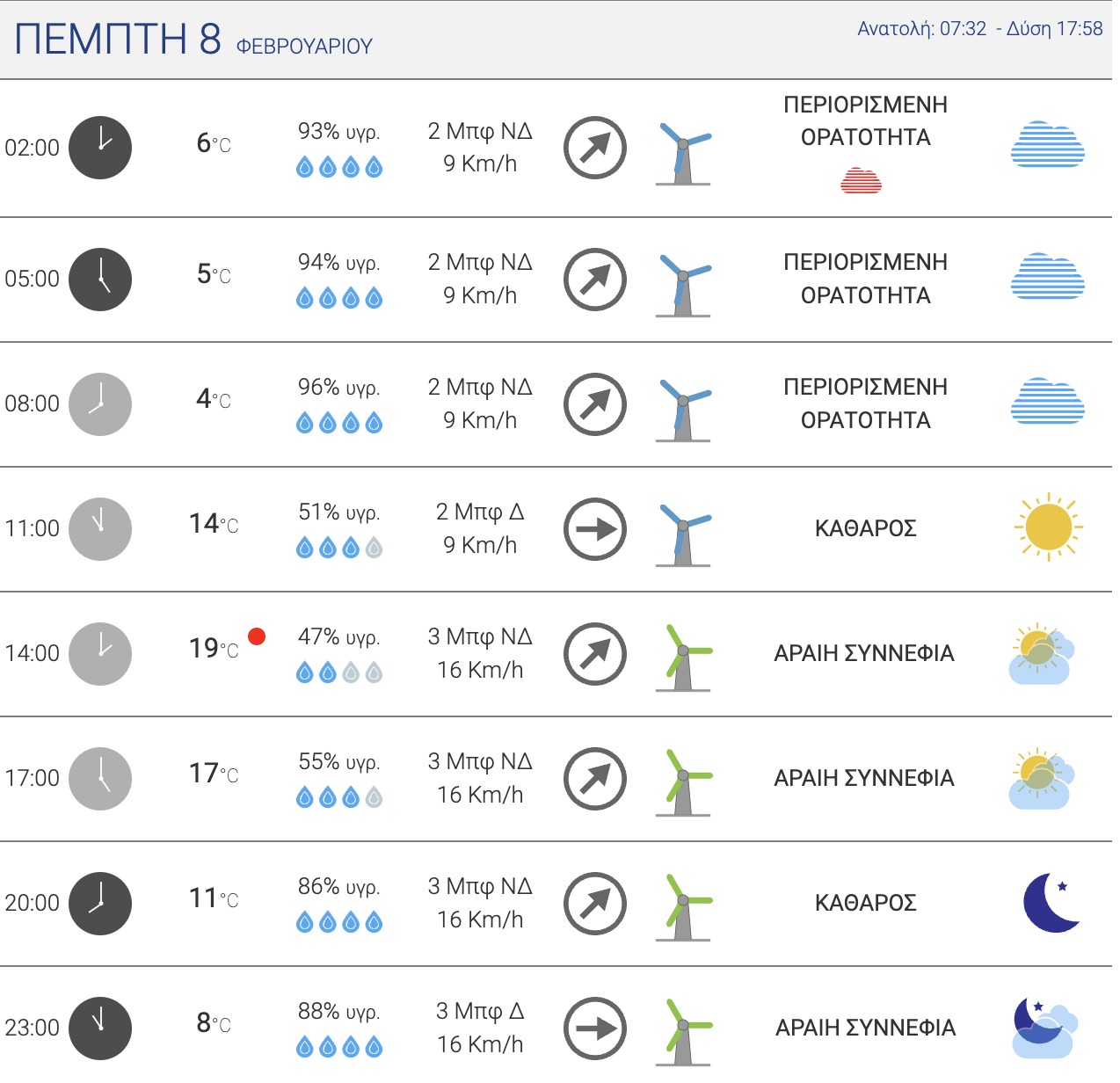Click the ΠΕΜΠΤΗ 8 ΦΕΒΡΟΥΑΡΙΟΥ heading
The width and height of the screenshot is (1120, 1083).
coord(193,40)
